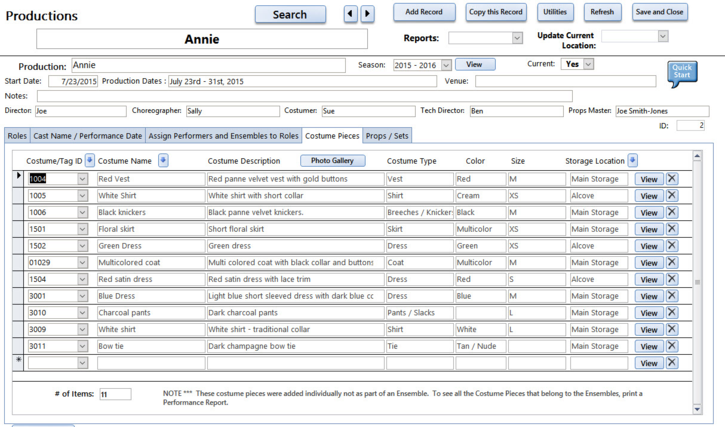This screenshot has height=427, width=725.
Task: Click Save and Close
Action: [659, 12]
